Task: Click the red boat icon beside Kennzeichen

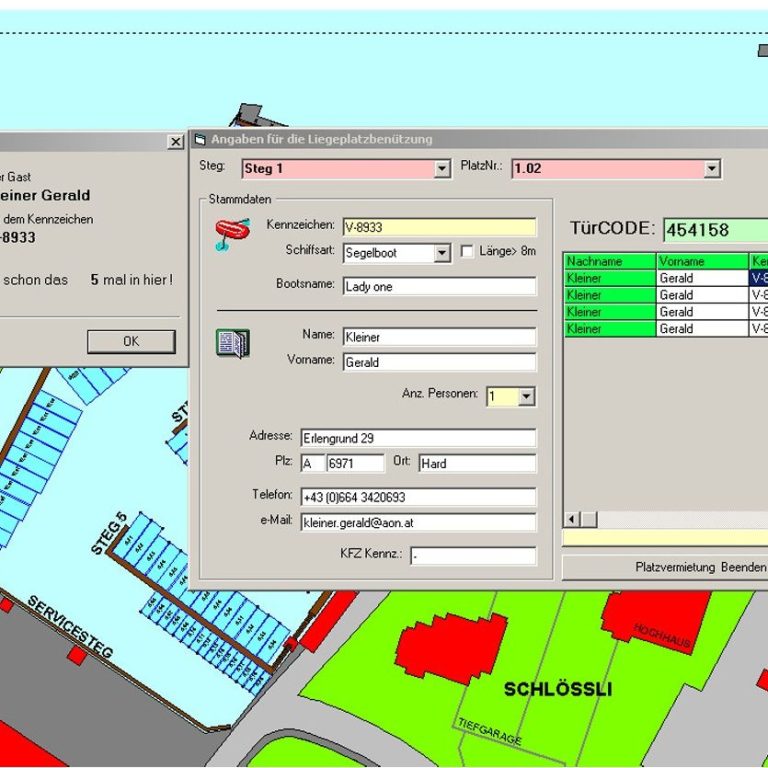Action: pyautogui.click(x=232, y=235)
